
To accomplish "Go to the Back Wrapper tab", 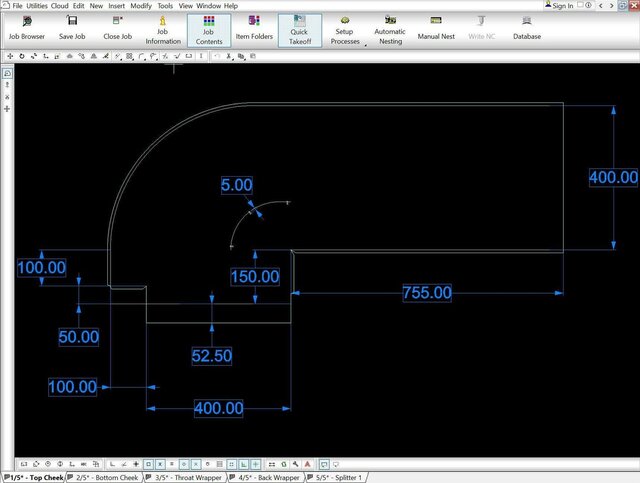I will click(x=269, y=478).
